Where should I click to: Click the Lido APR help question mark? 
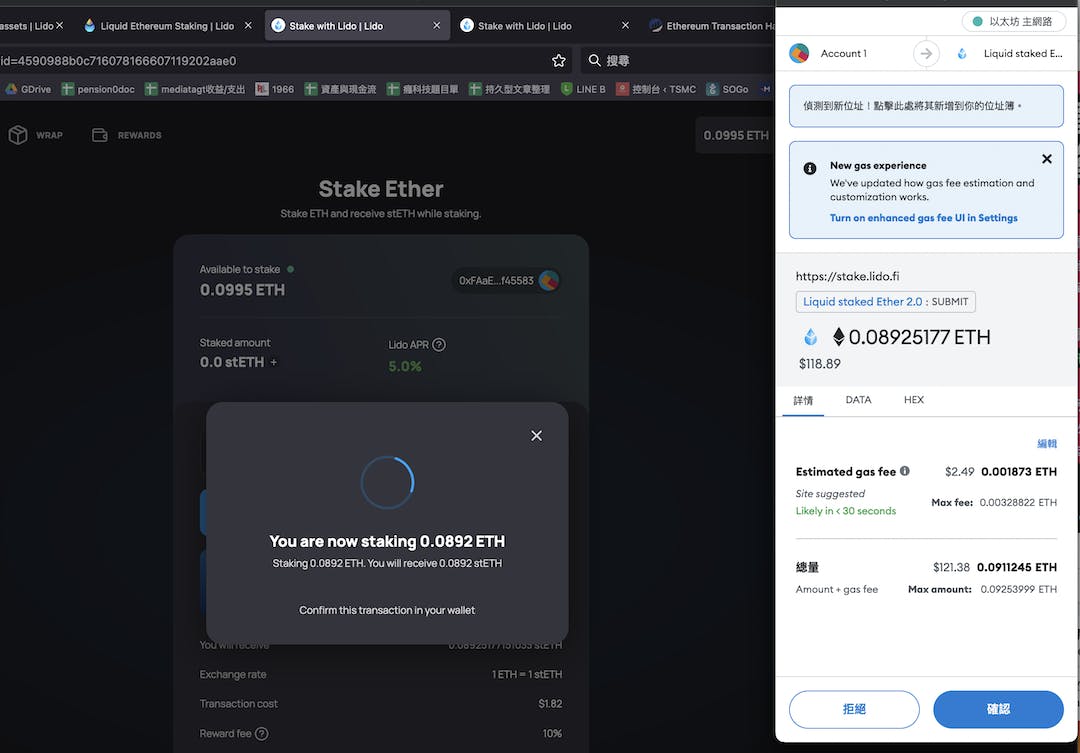tap(439, 344)
